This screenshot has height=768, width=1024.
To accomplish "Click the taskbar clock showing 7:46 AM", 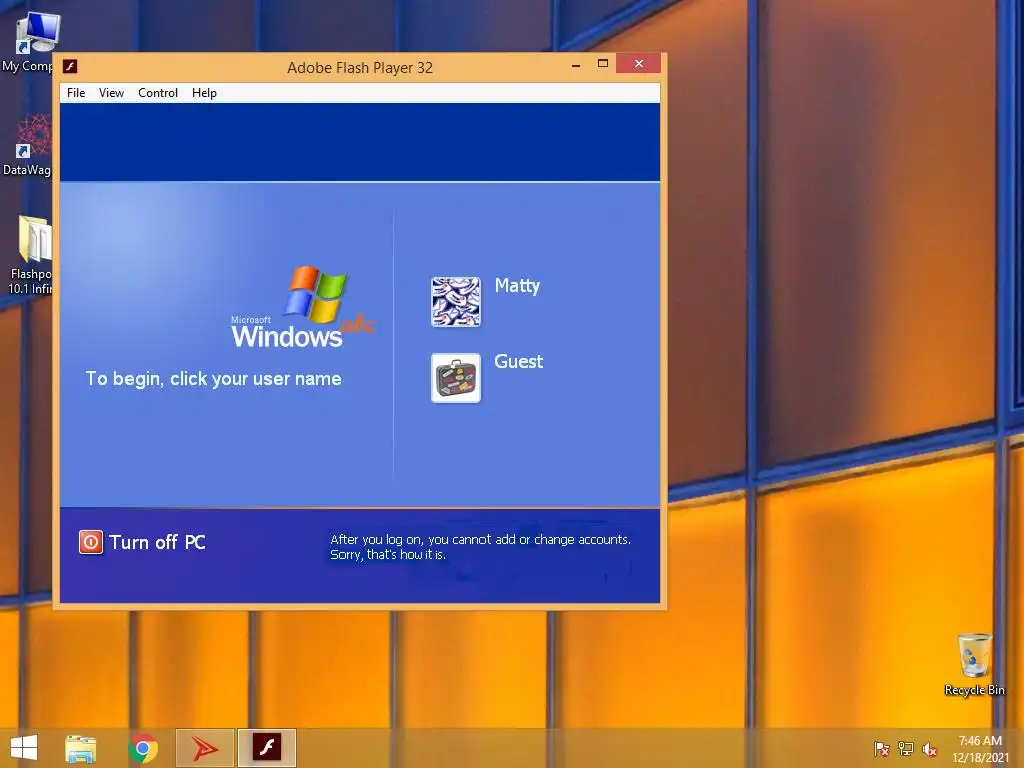I will 980,749.
